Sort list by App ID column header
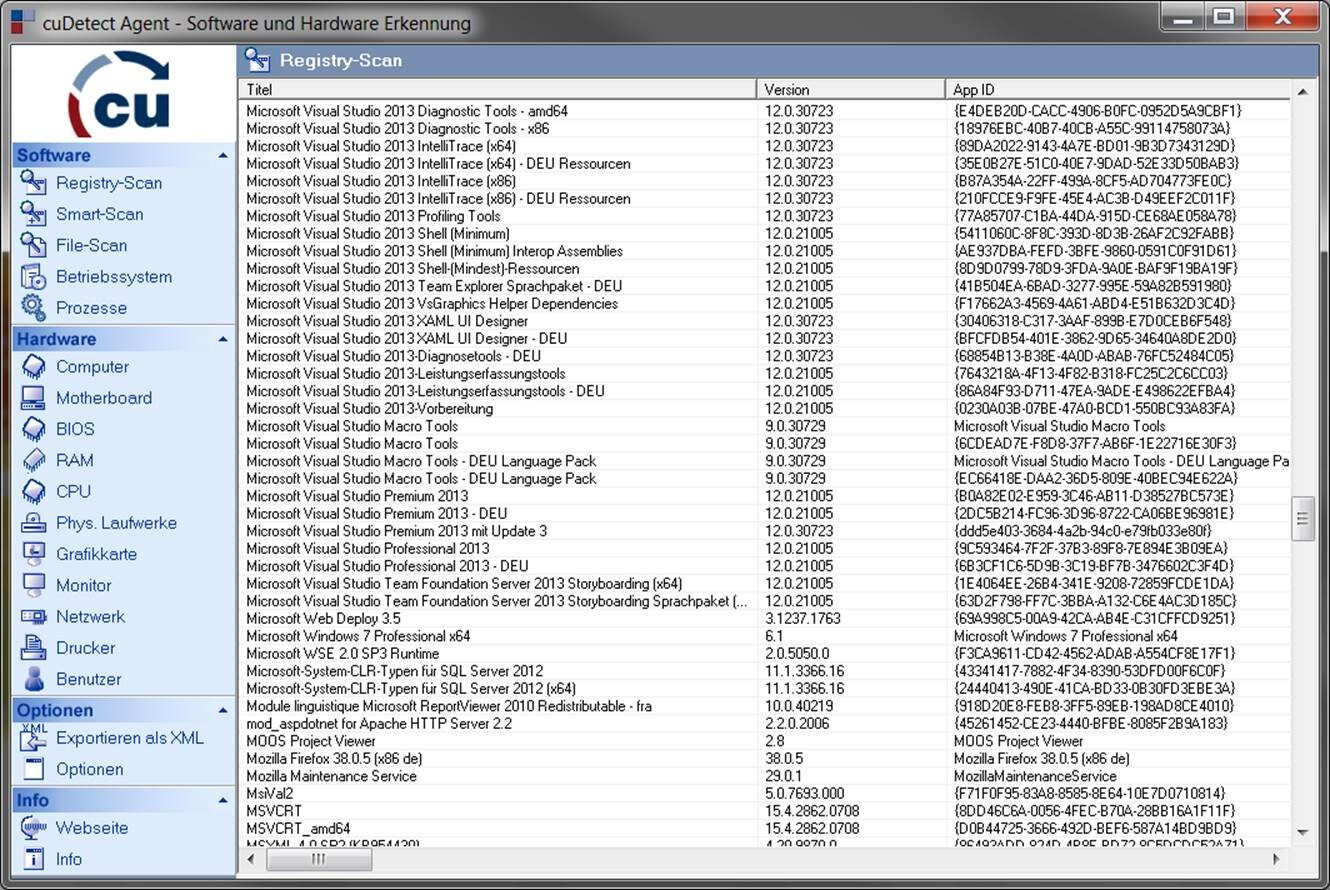This screenshot has height=890, width=1330. point(1117,90)
